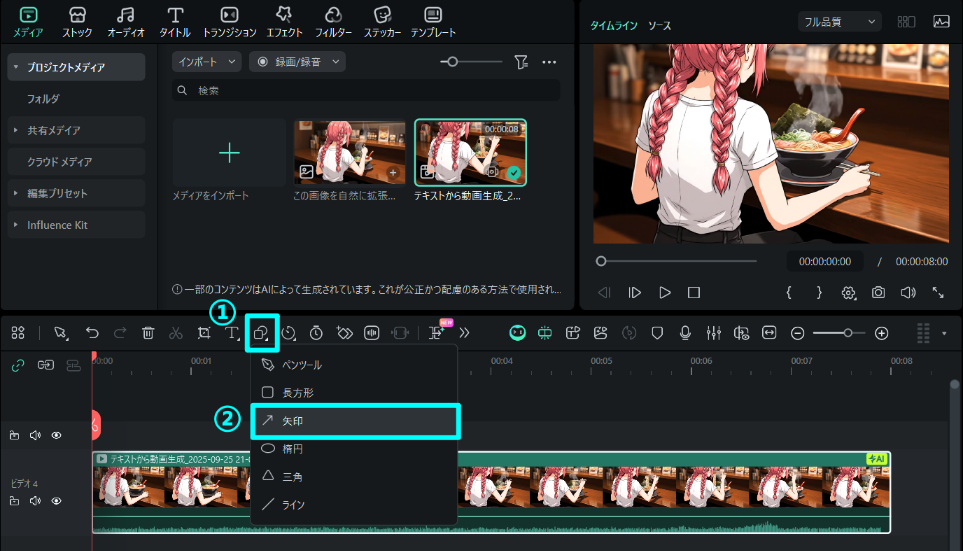
Task: Toggle visibility eye on the ビデオ 4 track
Action: coord(57,501)
